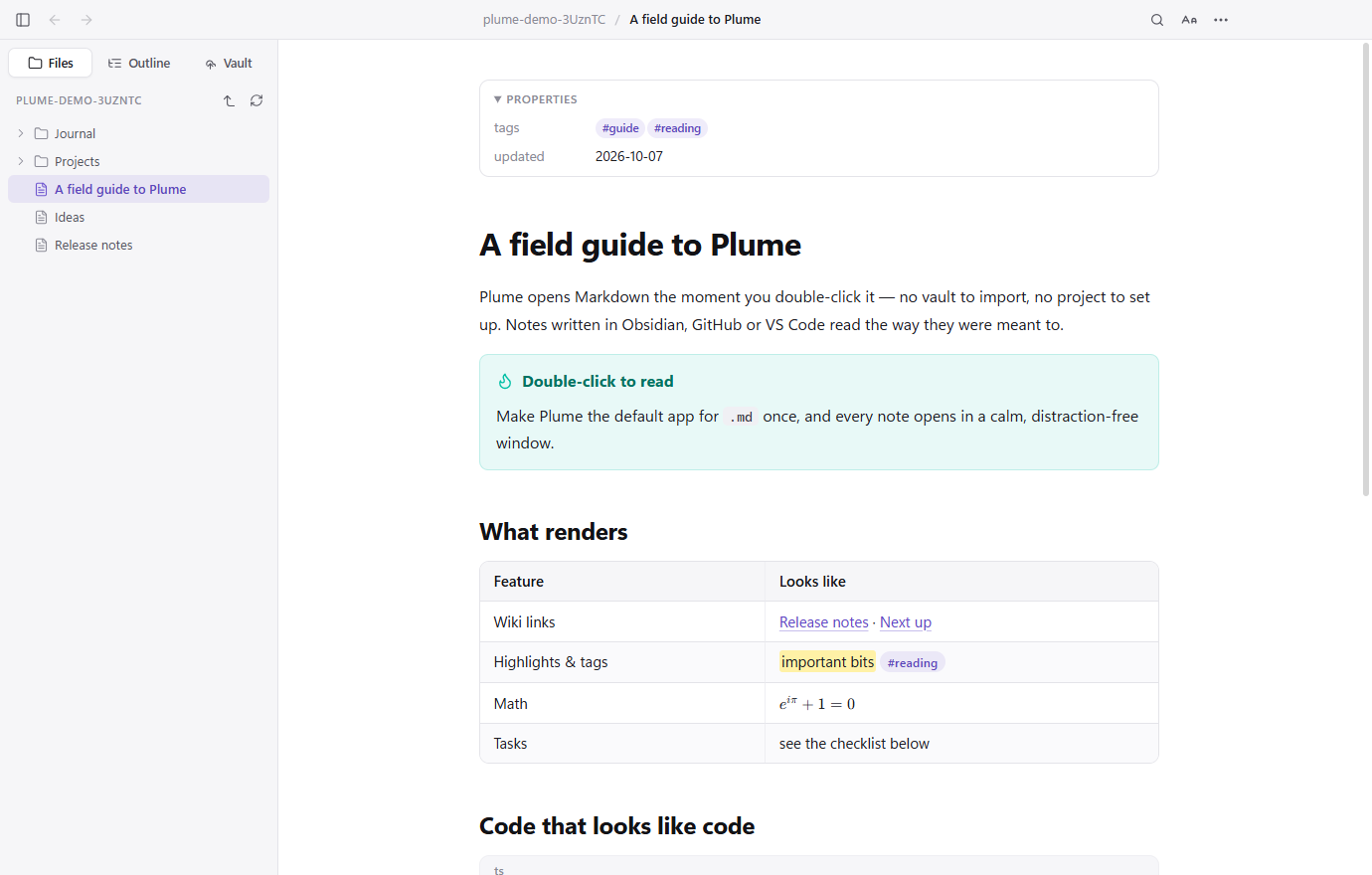This screenshot has width=1372, height=875.
Task: Click the Ideas note file icon
Action: coord(42,217)
